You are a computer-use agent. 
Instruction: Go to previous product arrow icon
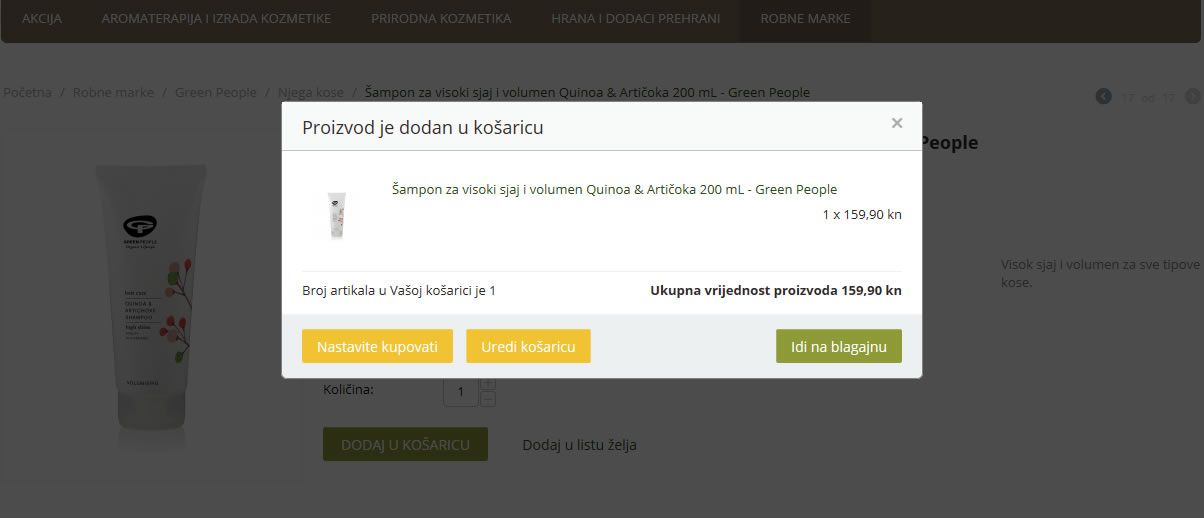(1103, 96)
